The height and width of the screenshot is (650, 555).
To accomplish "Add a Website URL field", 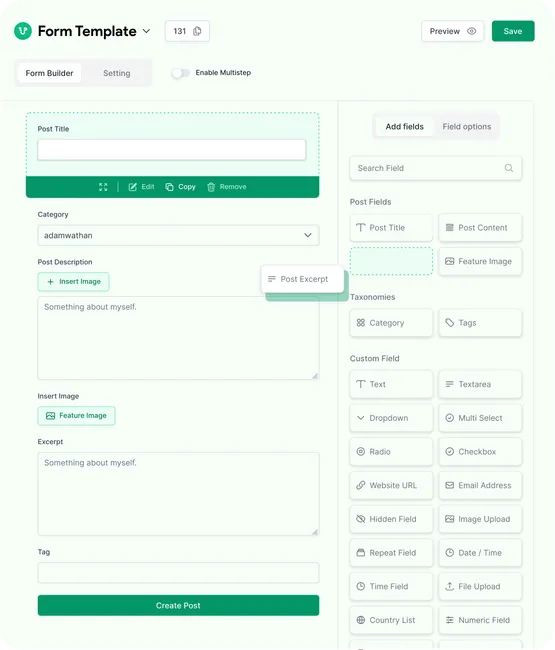I will [x=391, y=485].
